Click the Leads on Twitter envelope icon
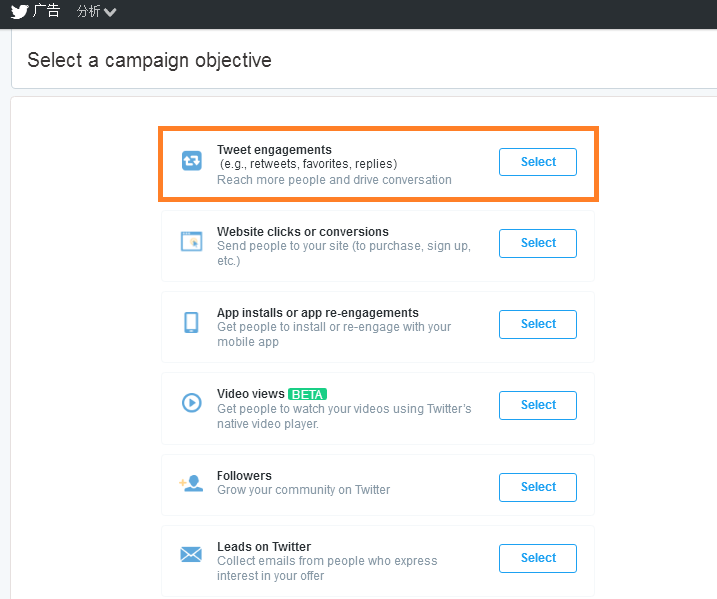This screenshot has width=717, height=599. coord(191,554)
